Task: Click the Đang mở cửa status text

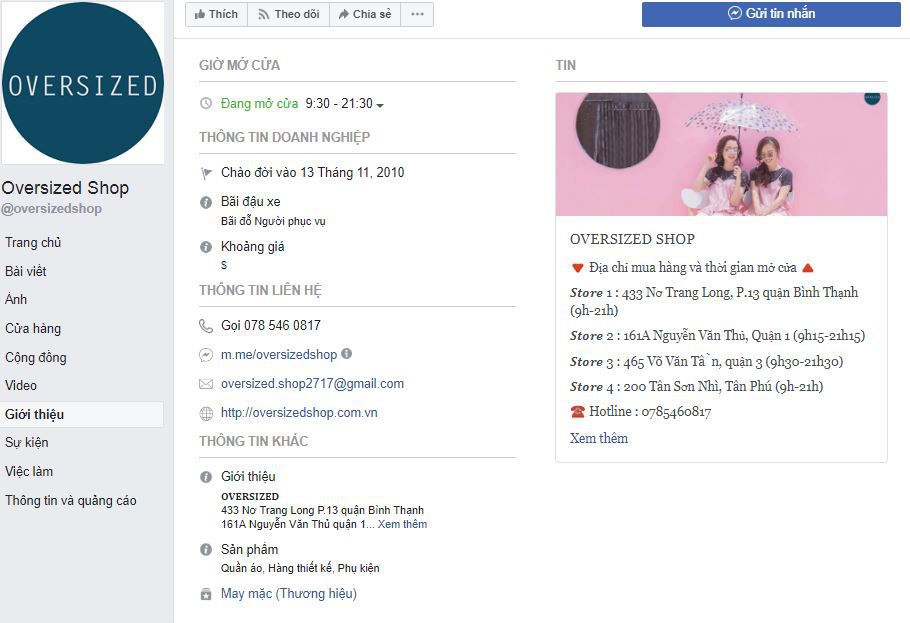Action: point(259,103)
